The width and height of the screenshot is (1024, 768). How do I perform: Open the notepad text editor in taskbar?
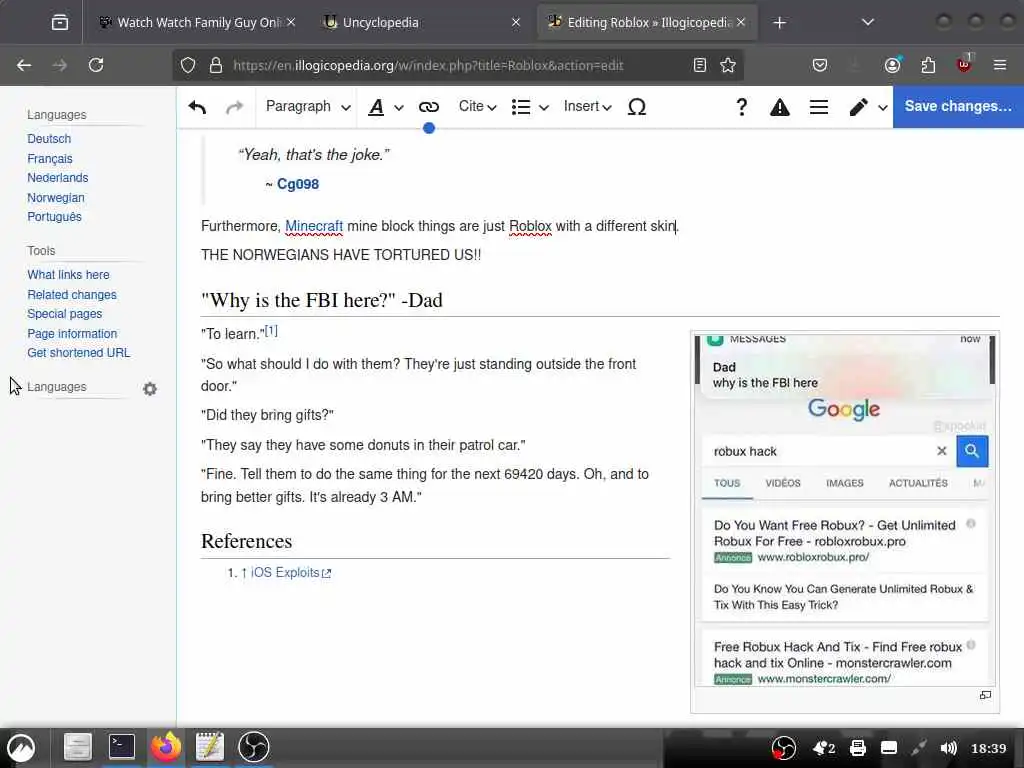point(210,747)
